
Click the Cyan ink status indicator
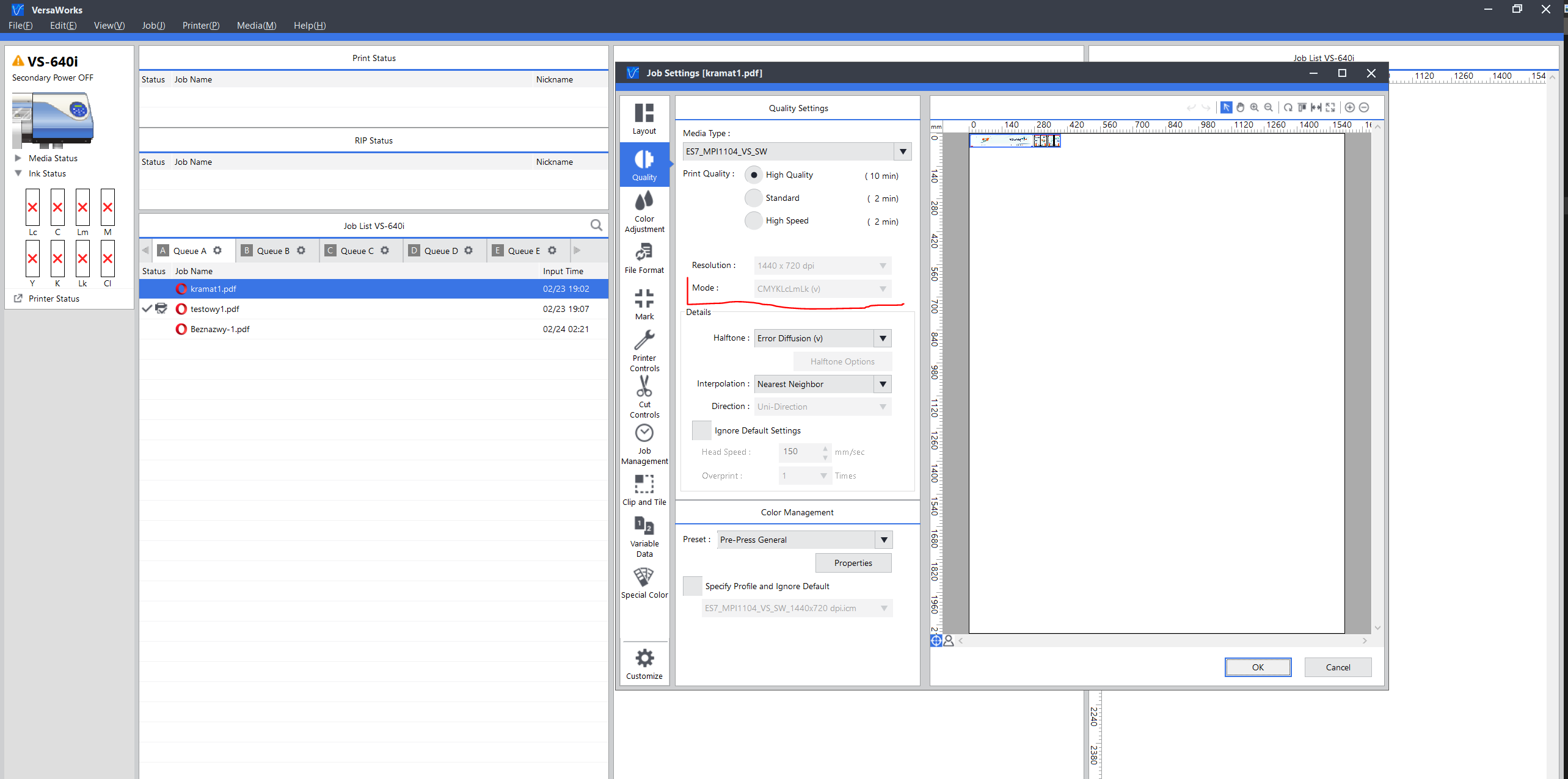57,208
